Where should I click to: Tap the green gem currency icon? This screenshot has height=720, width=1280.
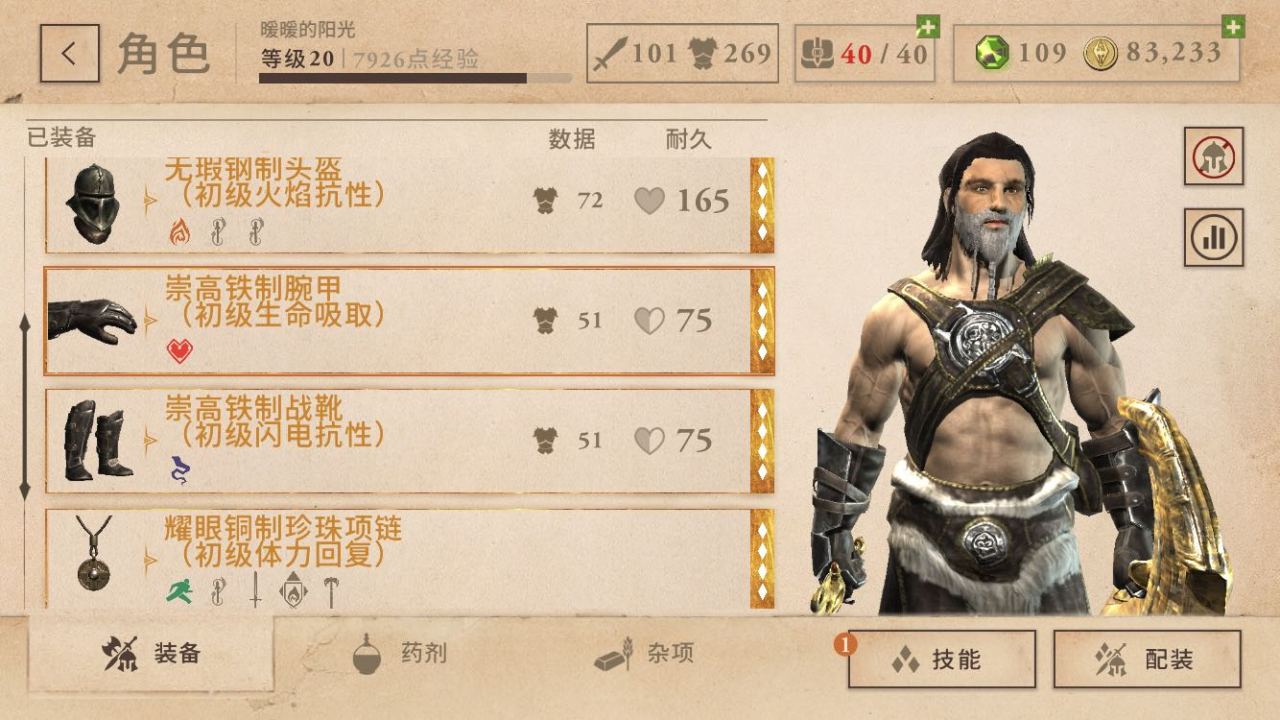pyautogui.click(x=992, y=53)
